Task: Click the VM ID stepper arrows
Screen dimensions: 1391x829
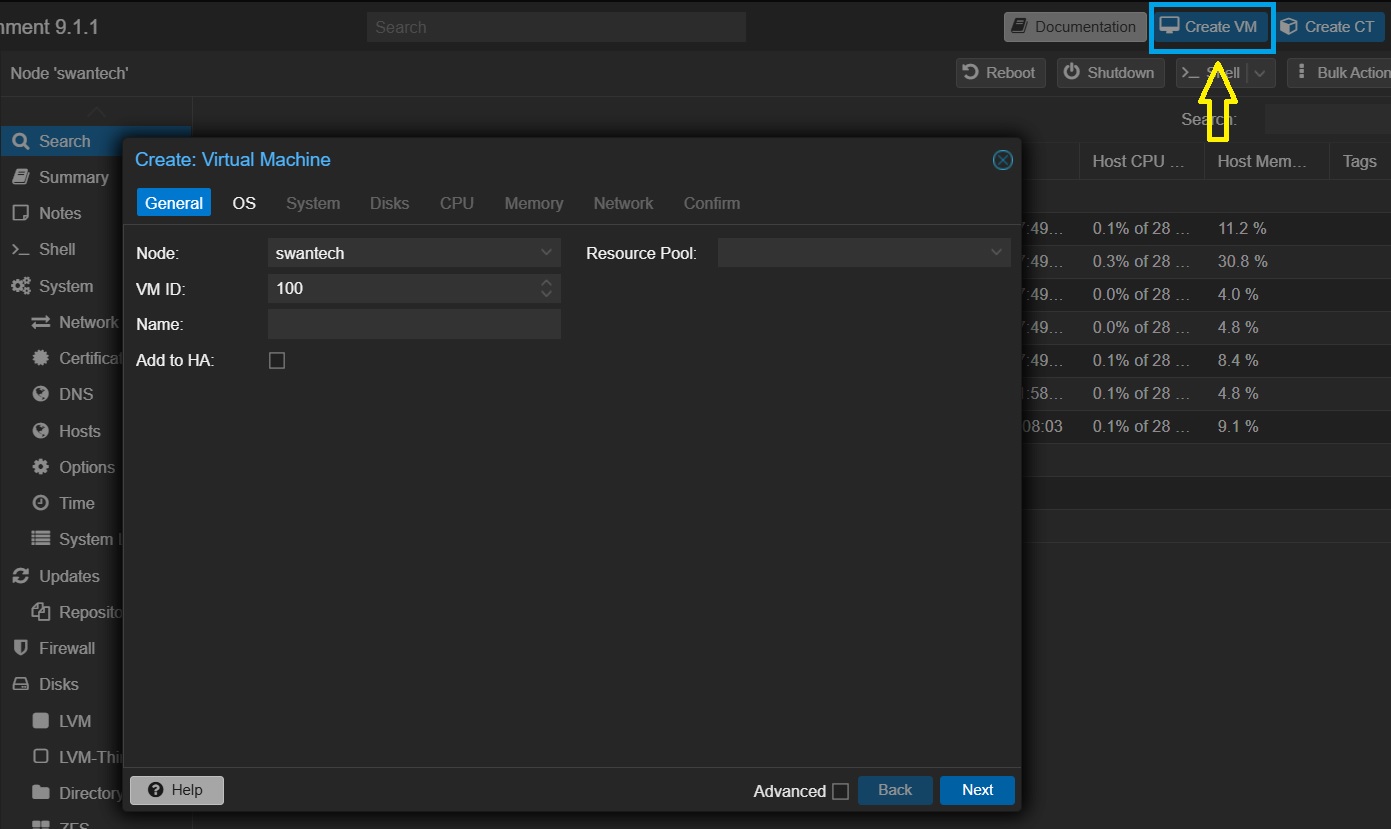Action: tap(546, 288)
